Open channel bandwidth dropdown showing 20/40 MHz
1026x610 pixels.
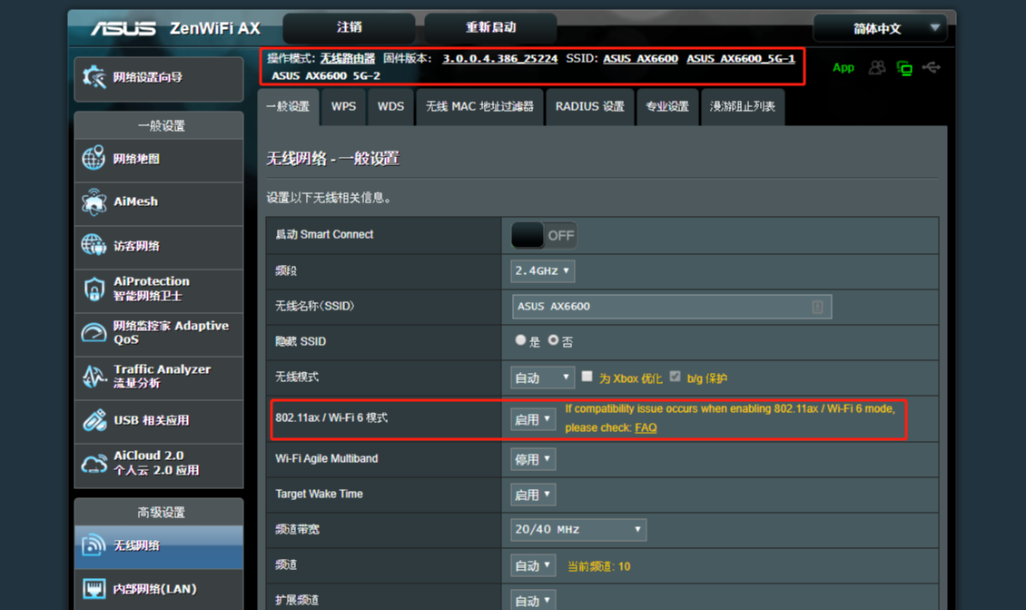578,529
